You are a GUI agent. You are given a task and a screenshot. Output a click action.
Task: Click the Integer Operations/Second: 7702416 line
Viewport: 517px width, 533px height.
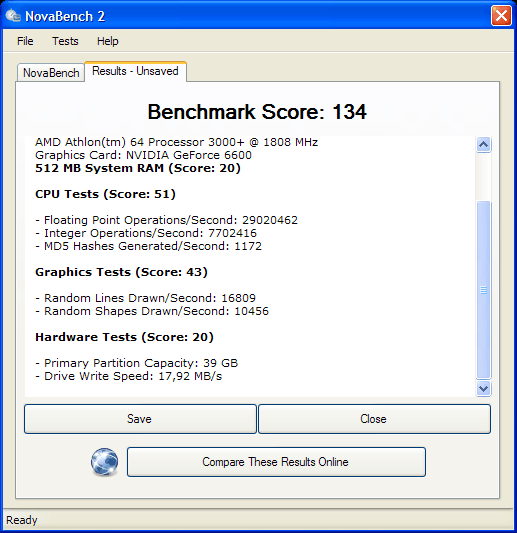click(x=146, y=233)
